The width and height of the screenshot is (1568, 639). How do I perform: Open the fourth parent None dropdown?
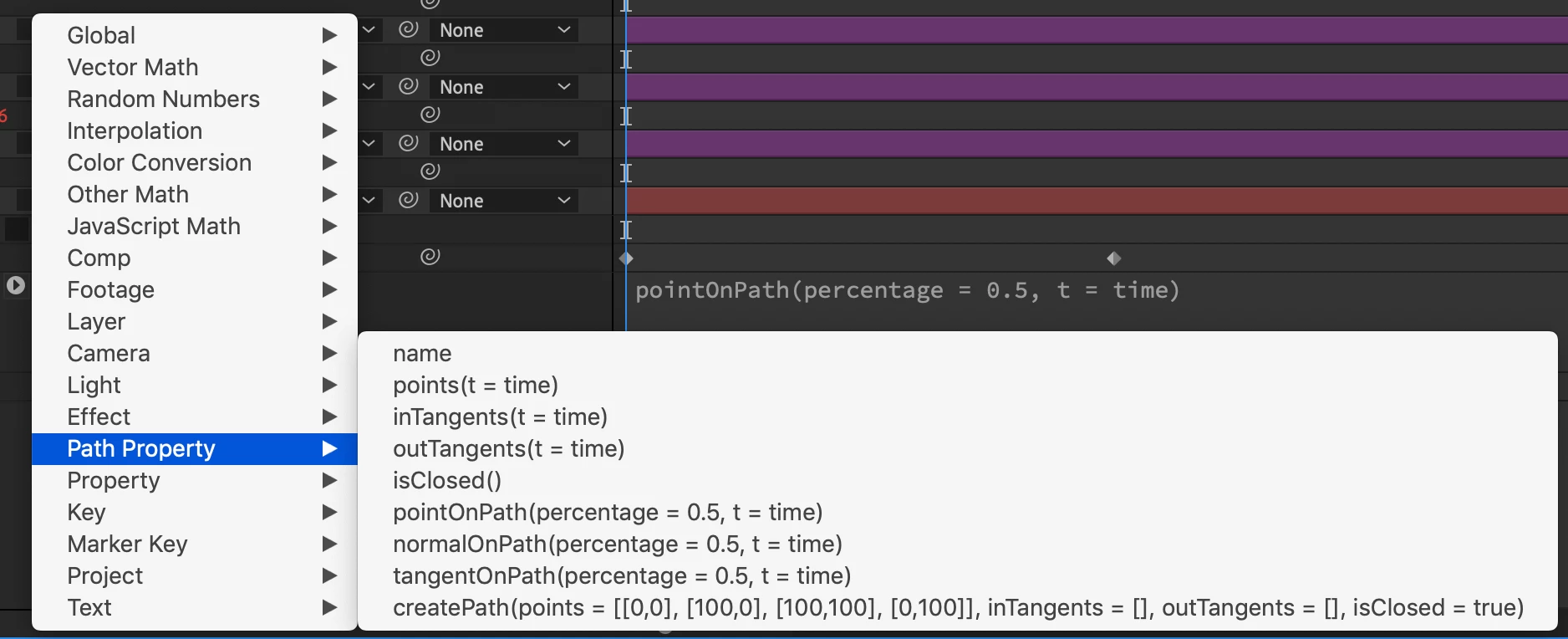(x=504, y=201)
